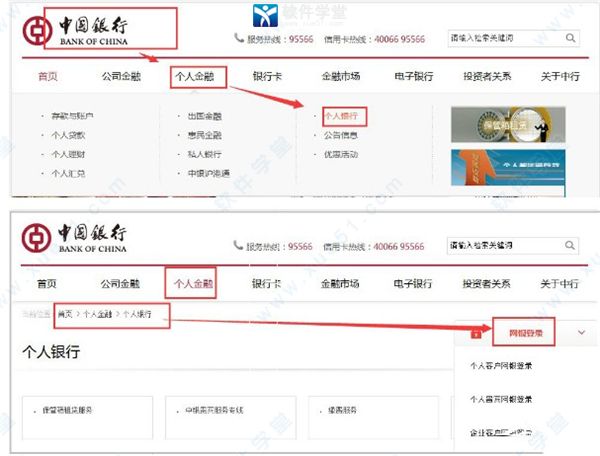Choose the 企业客户 login entry in the login list
Screen dimensions: 600x456
501,433
